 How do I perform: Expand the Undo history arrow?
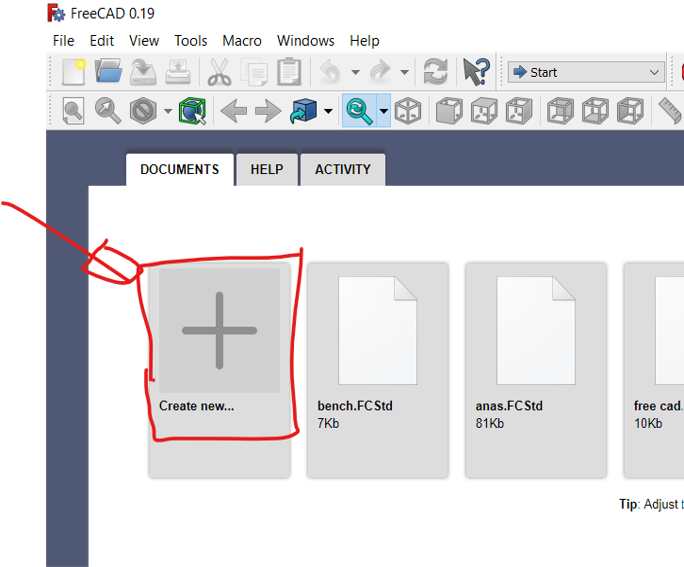[x=356, y=72]
